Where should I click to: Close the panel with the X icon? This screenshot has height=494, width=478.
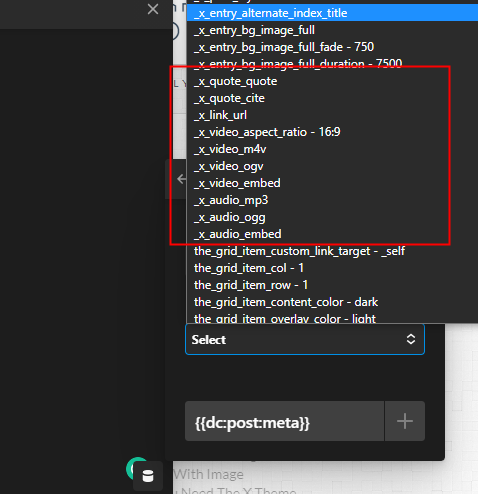coord(153,9)
